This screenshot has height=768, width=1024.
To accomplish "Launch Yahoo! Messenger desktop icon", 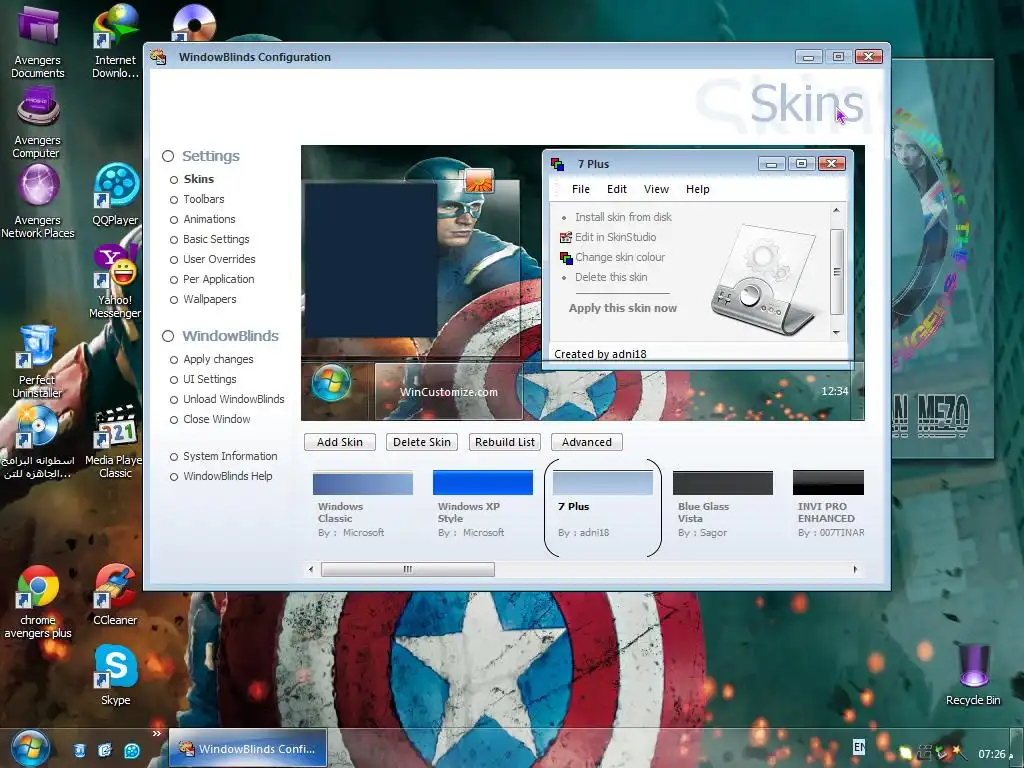I will (115, 281).
